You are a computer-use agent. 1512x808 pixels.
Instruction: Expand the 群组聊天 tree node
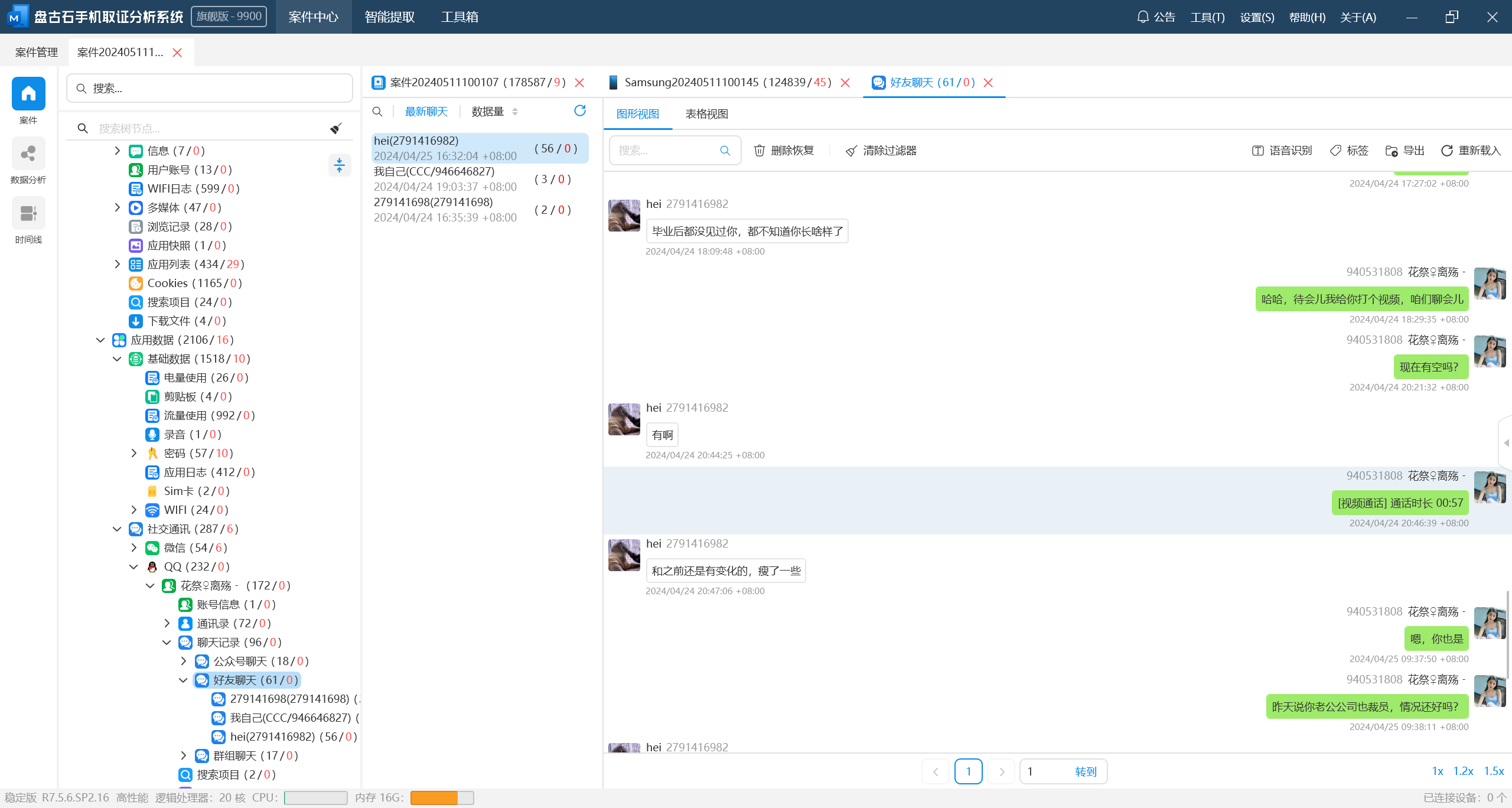pos(184,755)
